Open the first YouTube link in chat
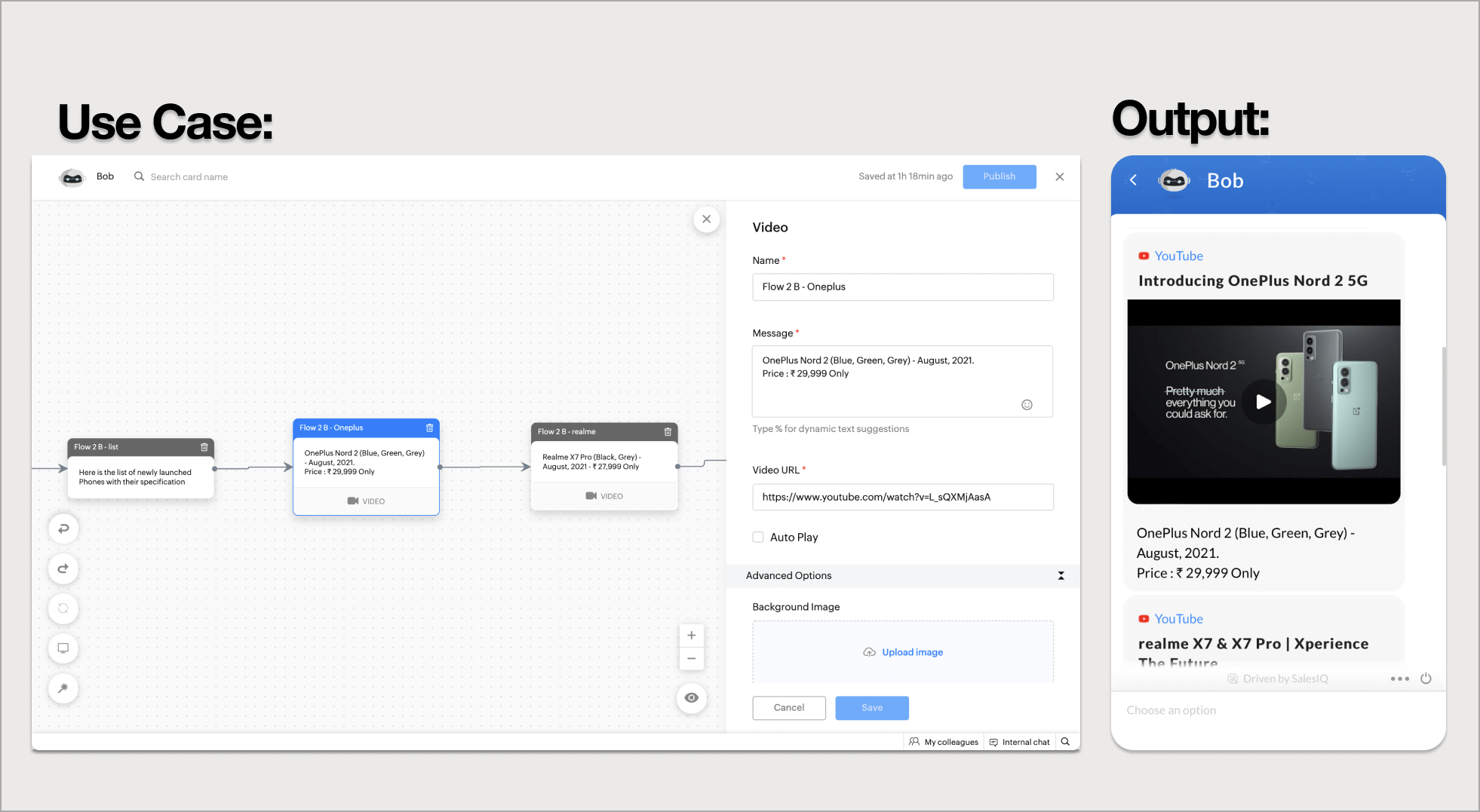This screenshot has height=812, width=1480. [x=1178, y=256]
